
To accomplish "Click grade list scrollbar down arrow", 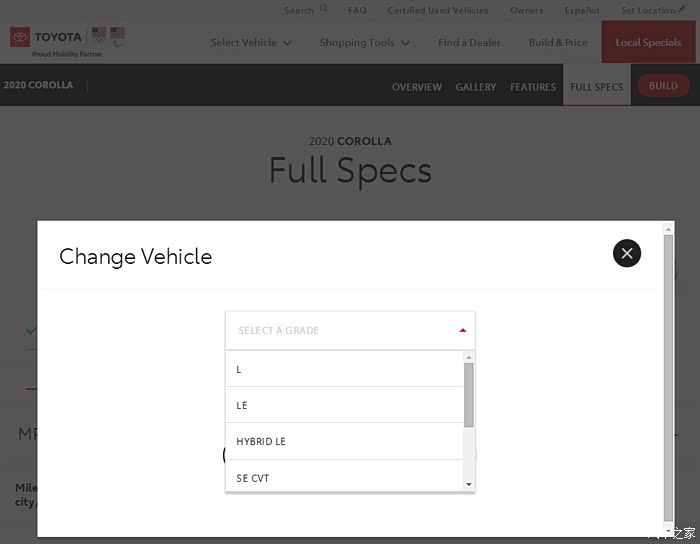I will point(469,484).
